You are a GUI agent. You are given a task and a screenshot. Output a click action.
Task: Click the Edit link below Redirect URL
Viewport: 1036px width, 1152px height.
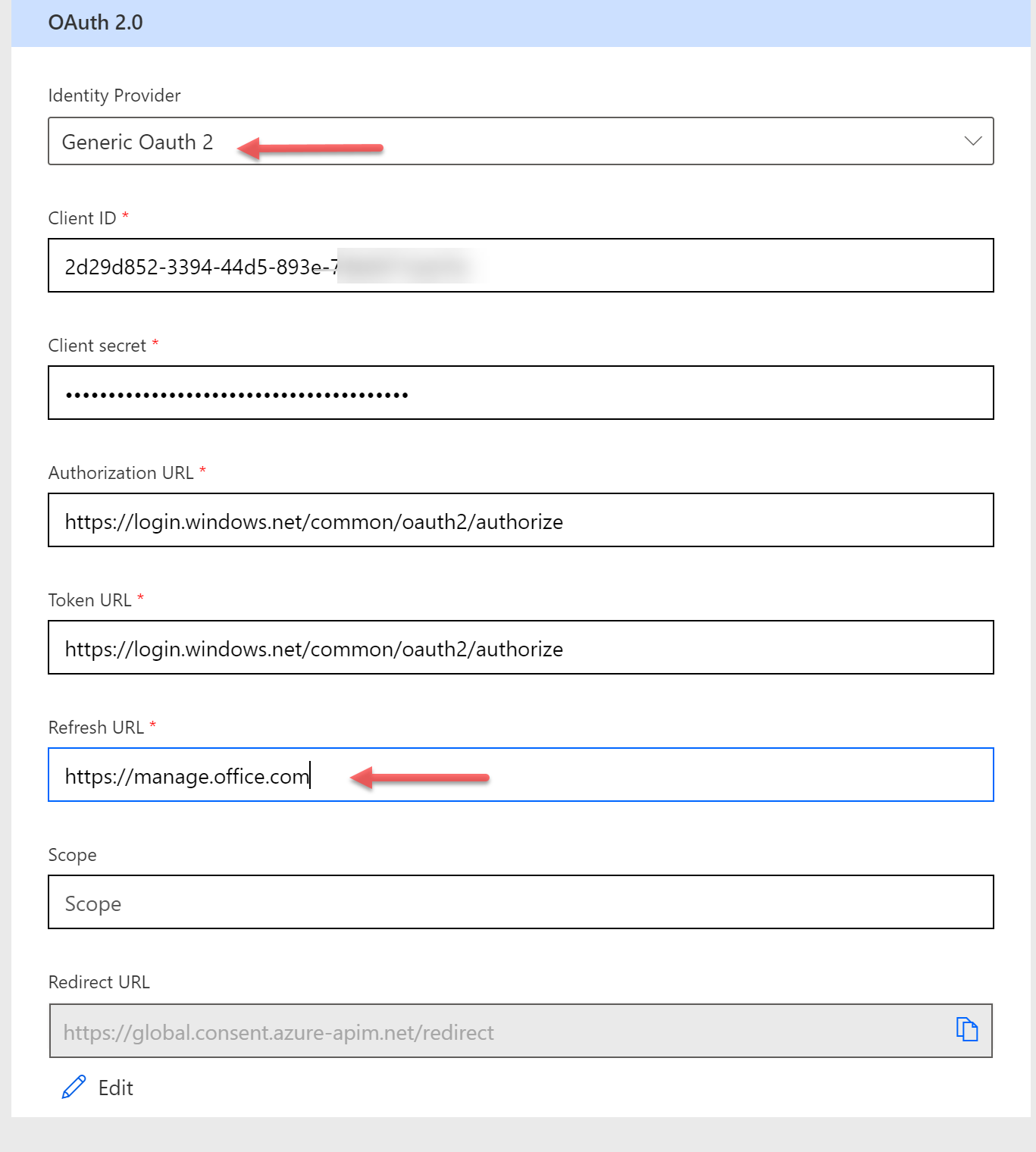pyautogui.click(x=115, y=1088)
